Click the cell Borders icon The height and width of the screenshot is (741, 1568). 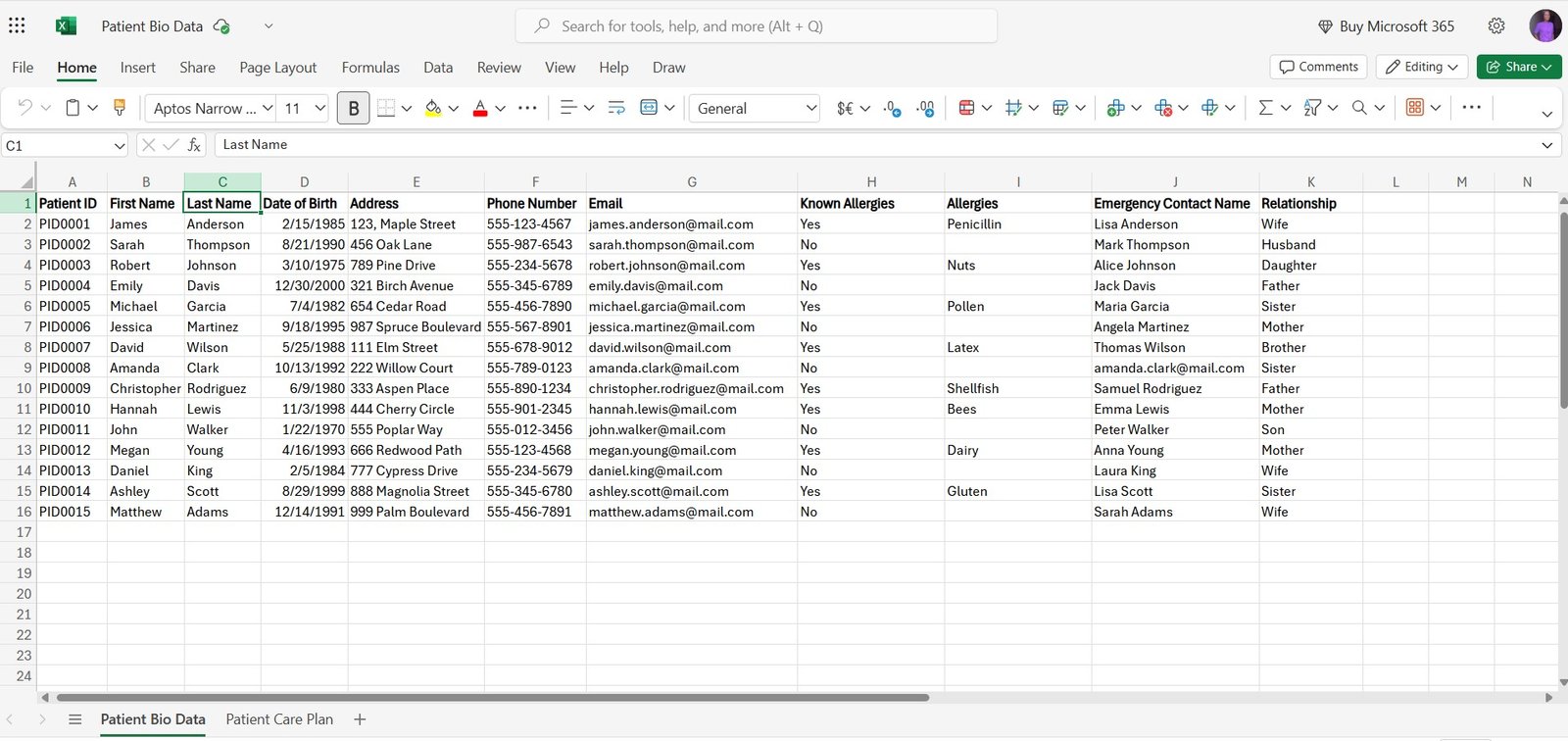click(x=386, y=108)
